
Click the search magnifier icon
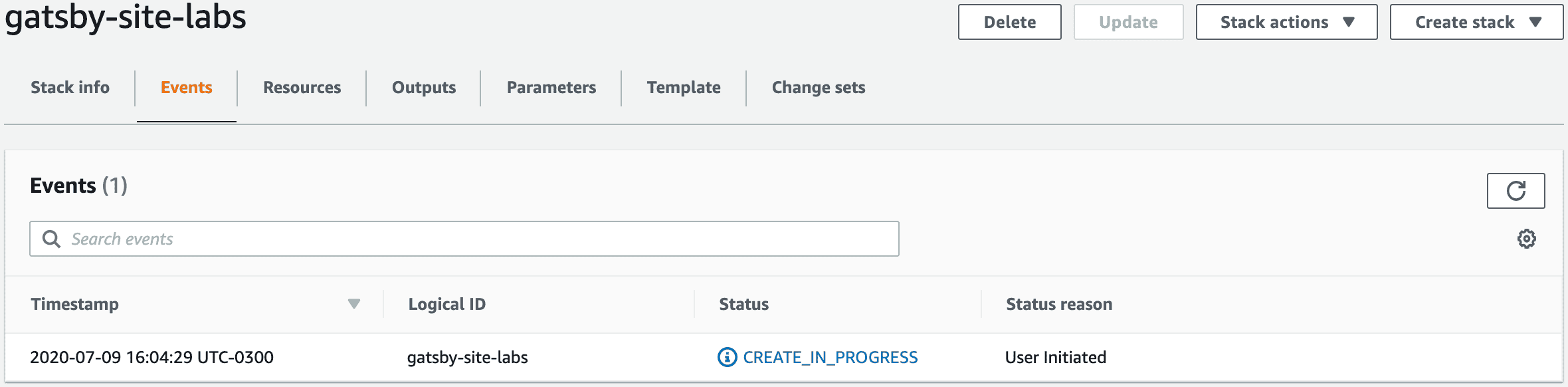point(51,239)
